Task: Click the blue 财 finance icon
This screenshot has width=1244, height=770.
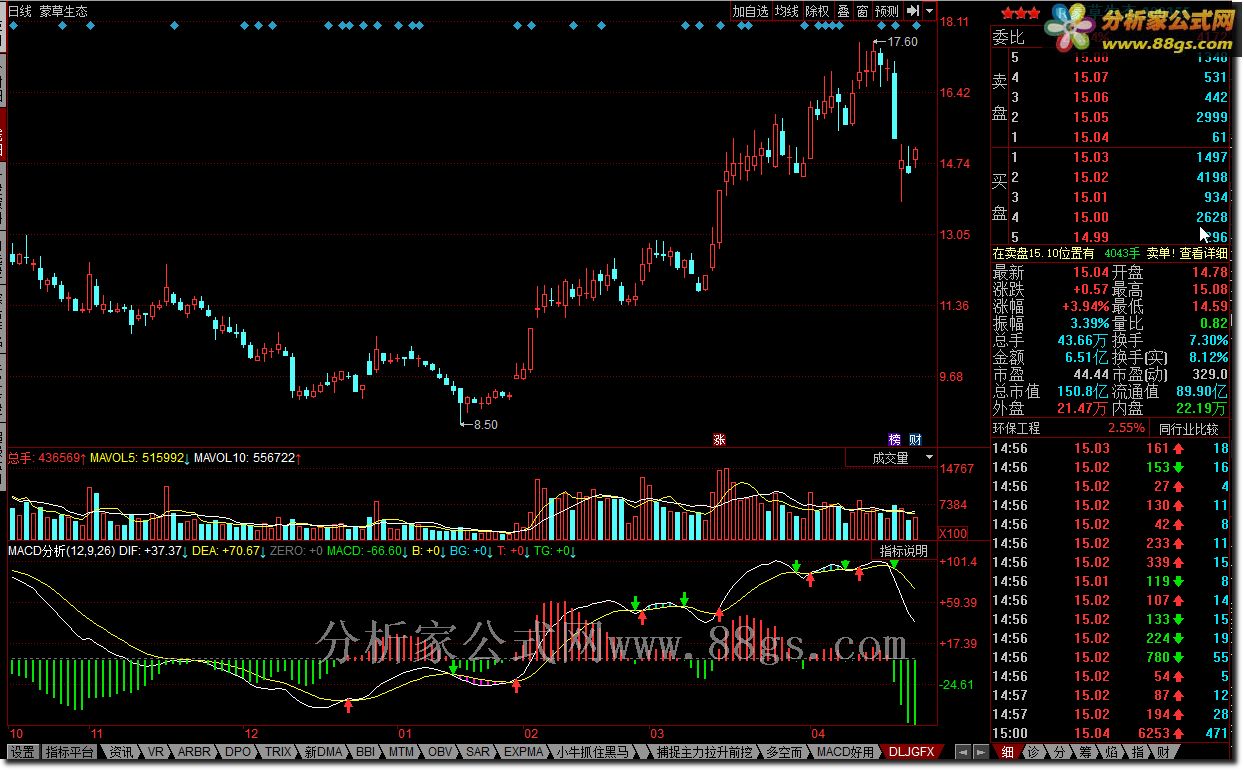Action: pyautogui.click(x=915, y=439)
